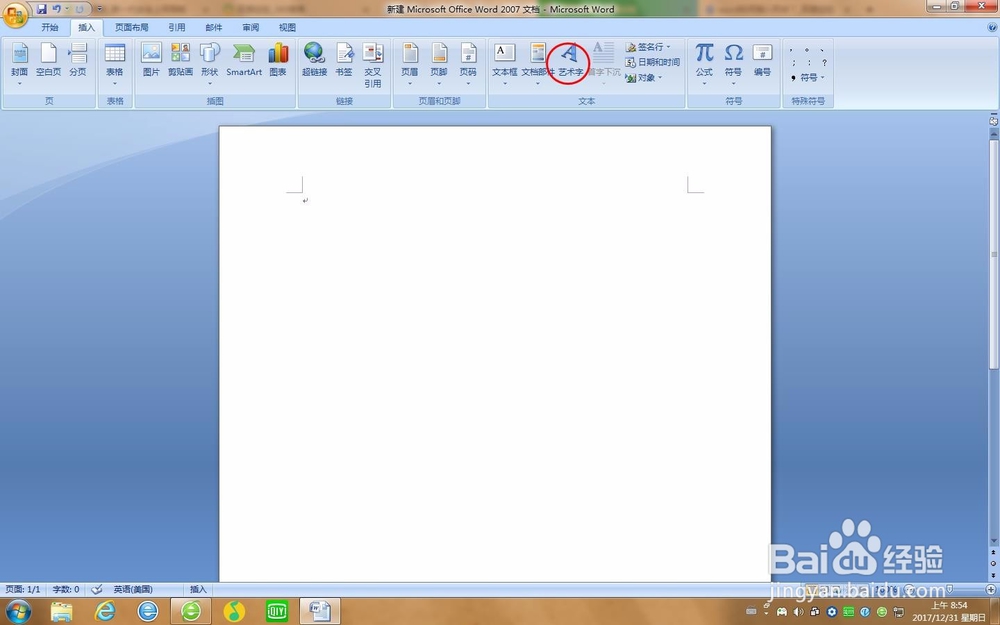Select the 插入 ribbon tab
The image size is (1000, 625).
[86, 27]
